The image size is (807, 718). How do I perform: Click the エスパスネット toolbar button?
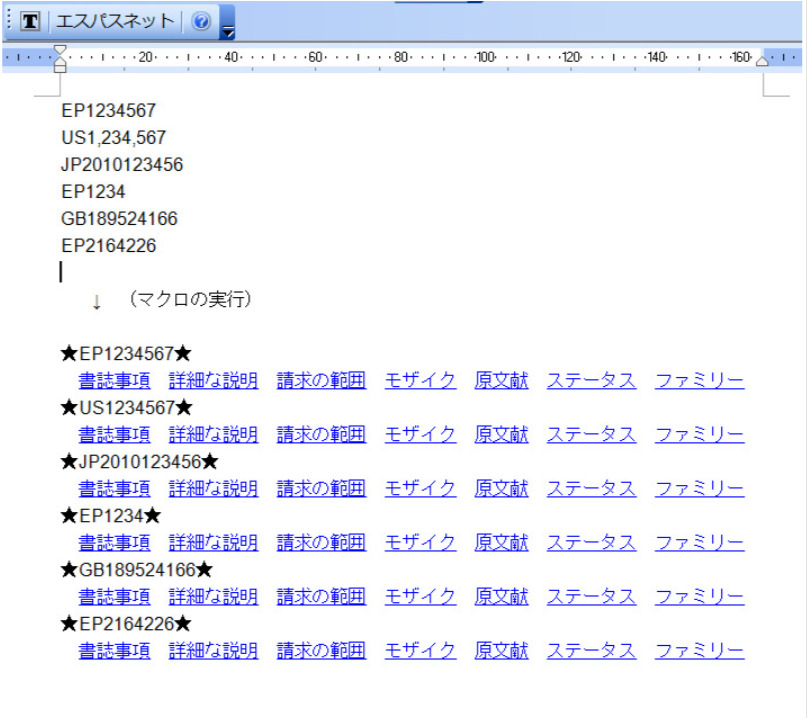click(x=114, y=22)
